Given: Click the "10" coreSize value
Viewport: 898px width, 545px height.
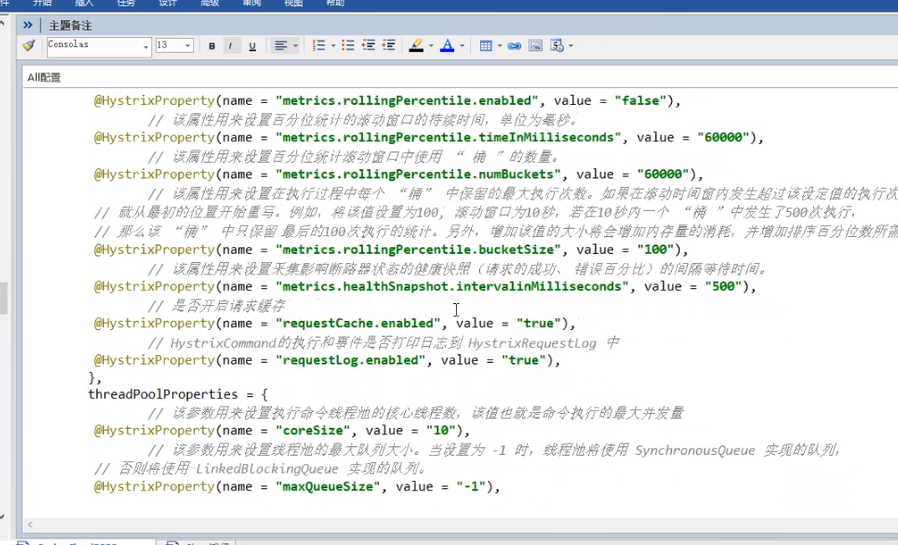Looking at the screenshot, I should tap(441, 431).
